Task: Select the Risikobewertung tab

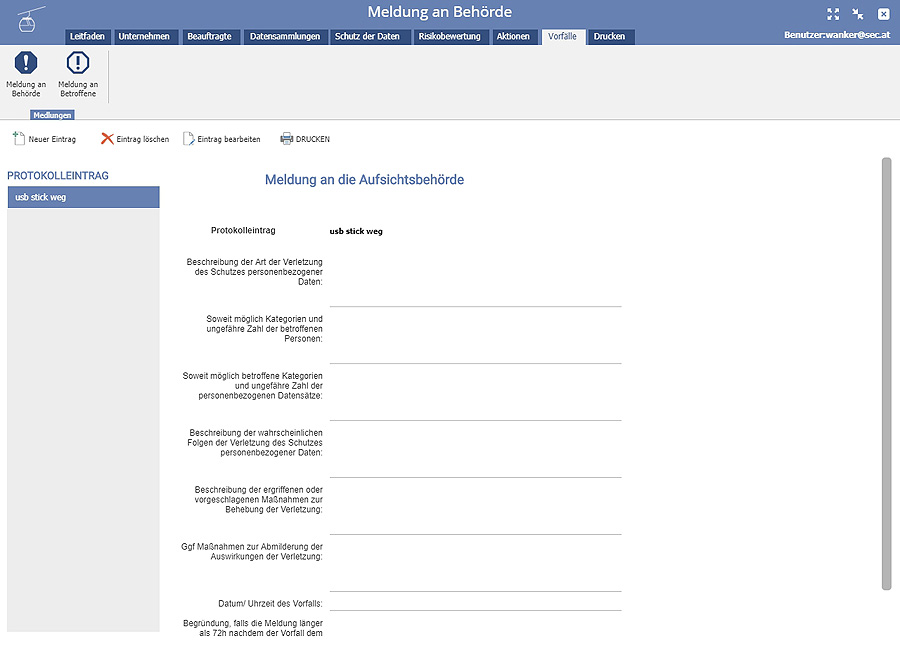Action: [x=449, y=37]
